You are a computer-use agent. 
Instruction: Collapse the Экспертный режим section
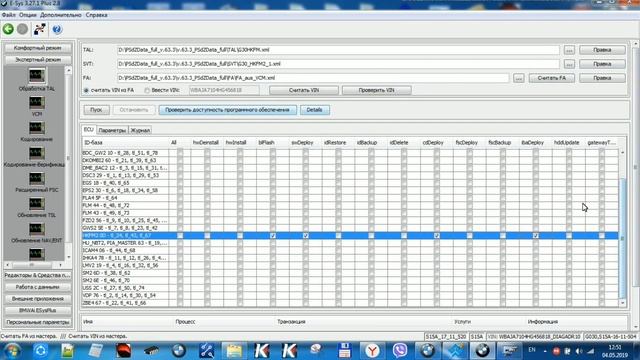[38, 60]
